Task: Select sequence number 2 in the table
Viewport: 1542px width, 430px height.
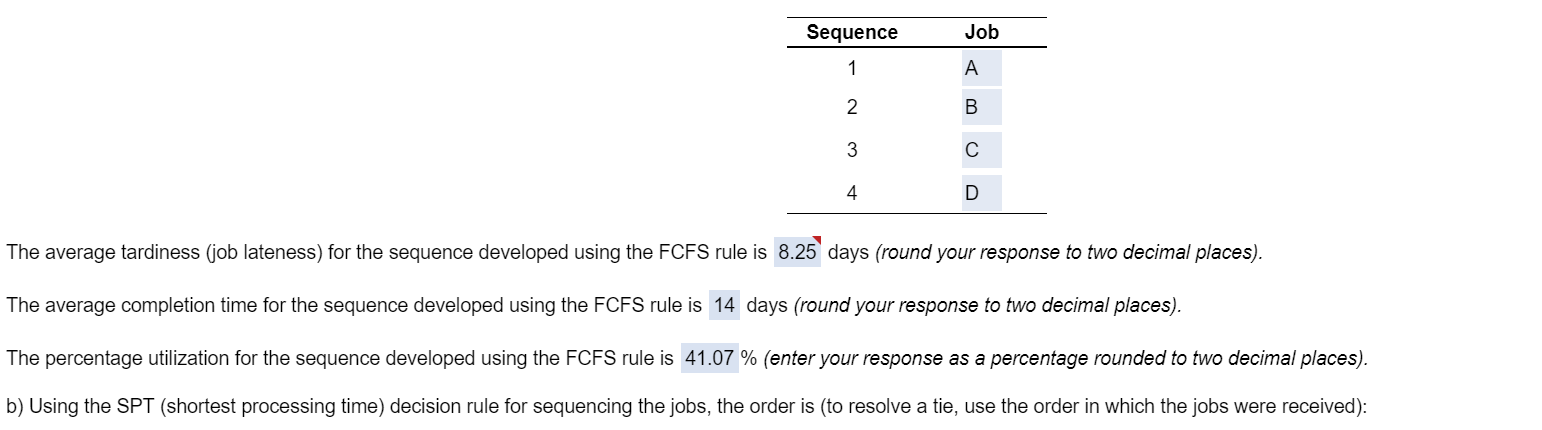Action: [x=852, y=107]
